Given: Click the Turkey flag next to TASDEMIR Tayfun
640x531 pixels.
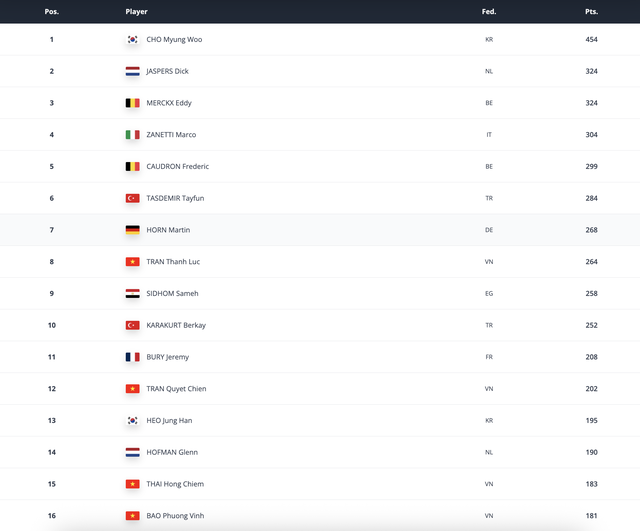Looking at the screenshot, I should click(132, 198).
